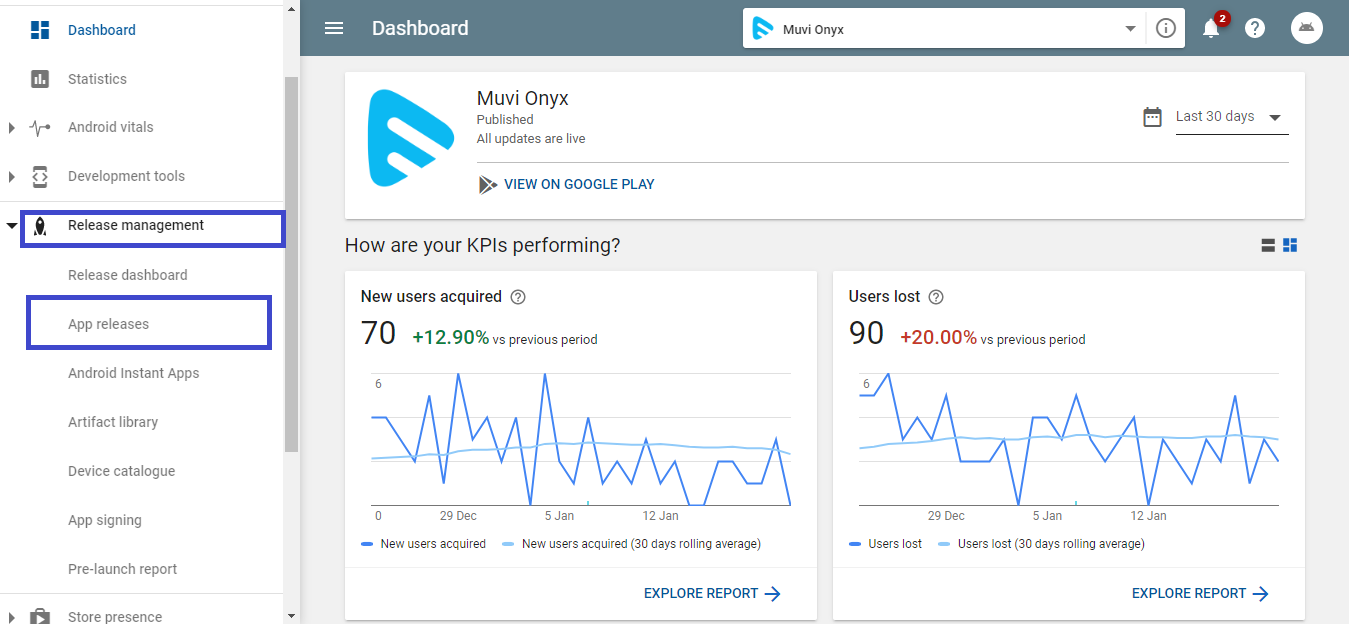Click the Muvi Onyx icon in app selector
This screenshot has height=624, width=1349.
coord(763,28)
